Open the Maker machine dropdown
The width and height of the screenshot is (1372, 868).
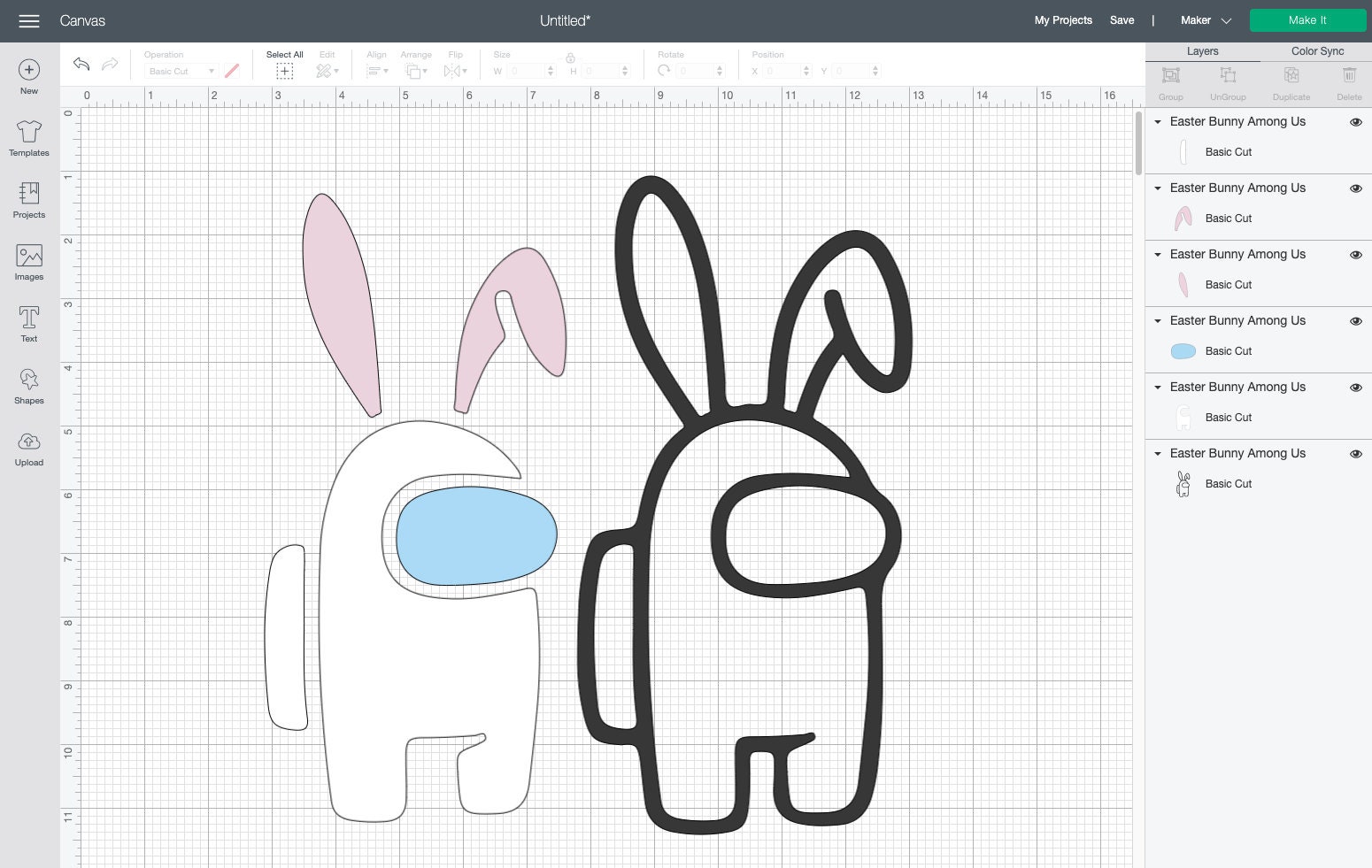tap(1206, 19)
